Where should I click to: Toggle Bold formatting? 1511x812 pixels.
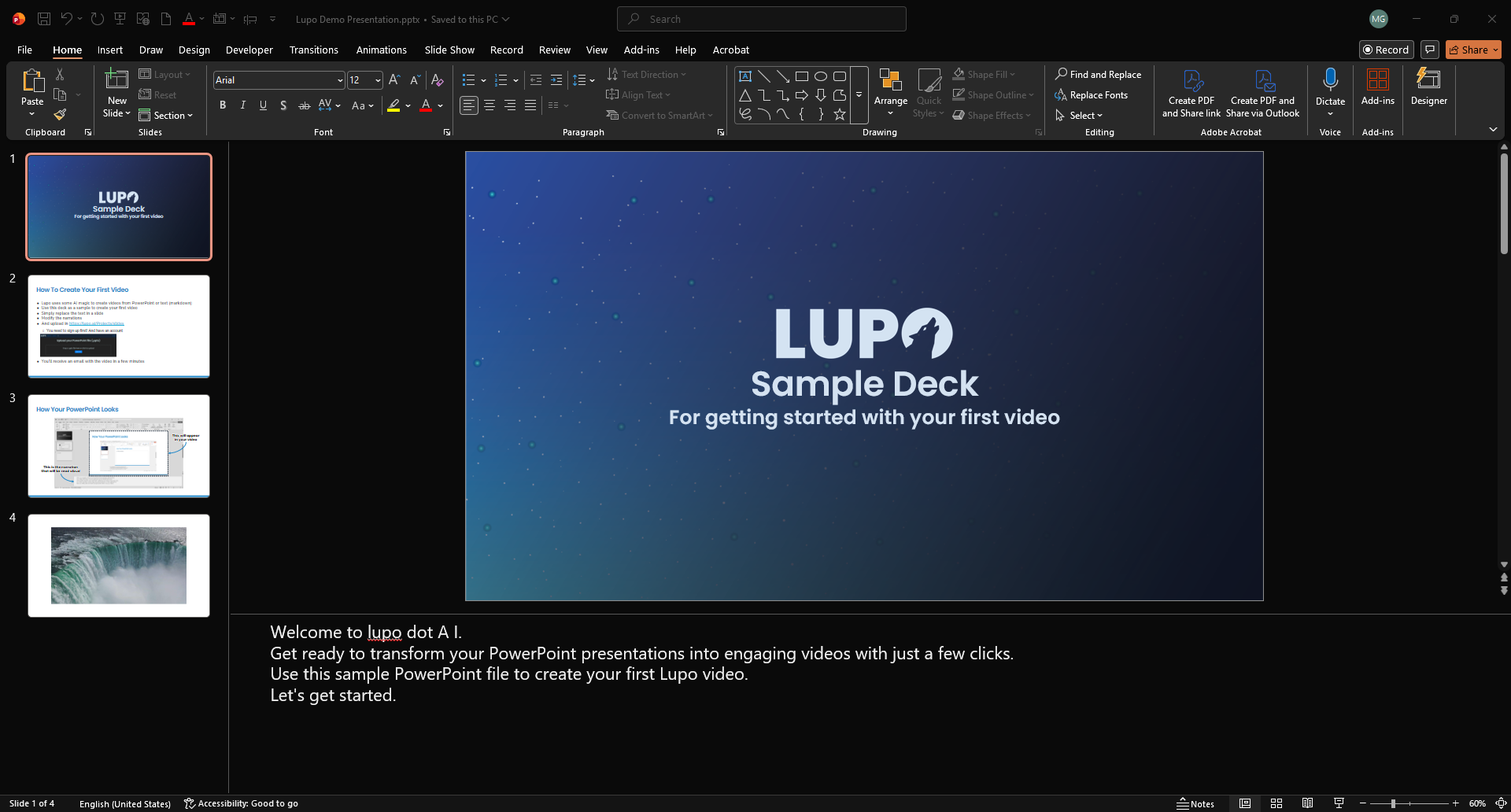pyautogui.click(x=223, y=105)
